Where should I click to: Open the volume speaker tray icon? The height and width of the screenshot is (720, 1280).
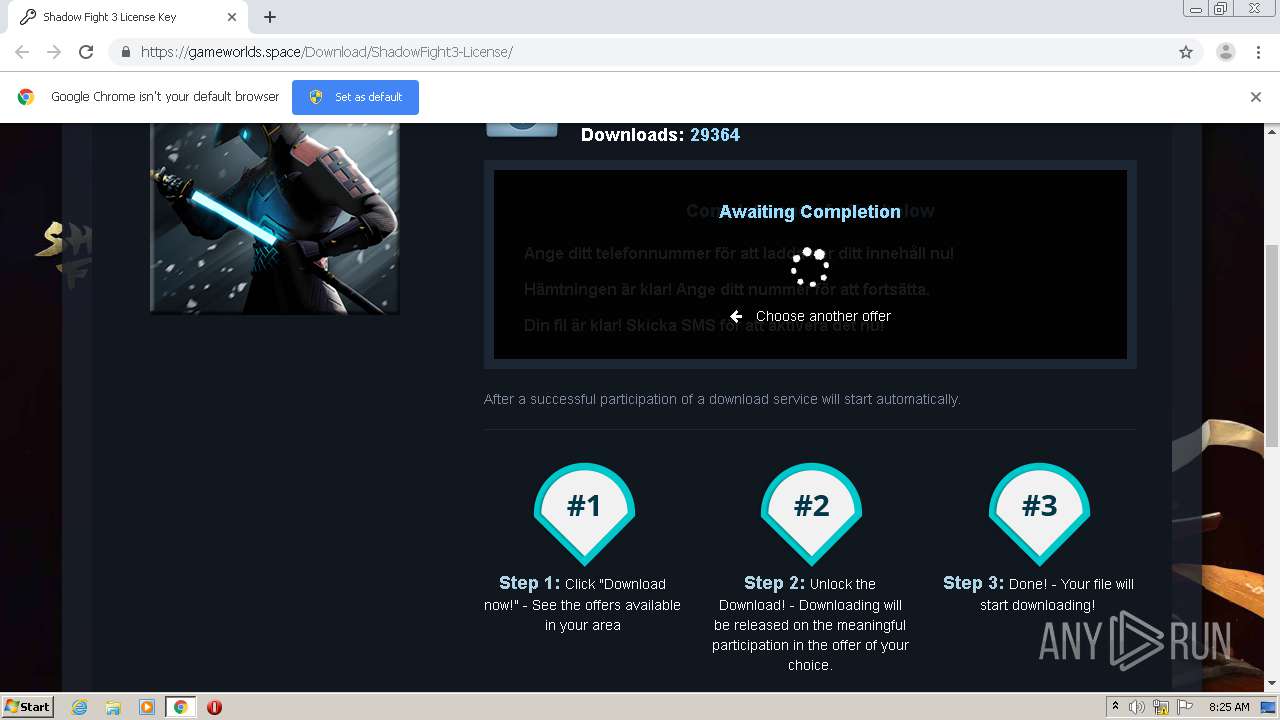[1137, 707]
